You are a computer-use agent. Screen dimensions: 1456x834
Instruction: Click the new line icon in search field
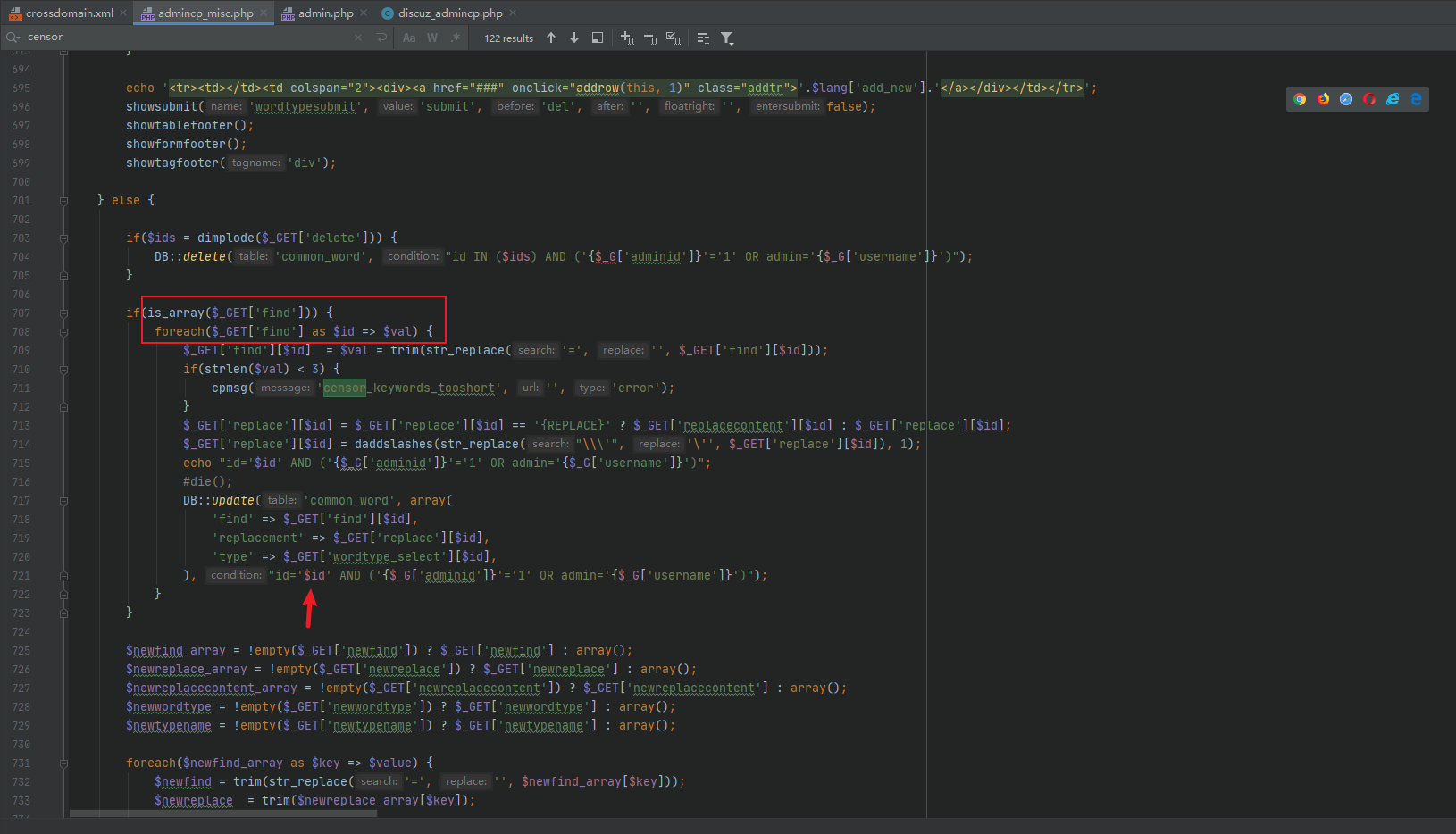click(x=381, y=38)
